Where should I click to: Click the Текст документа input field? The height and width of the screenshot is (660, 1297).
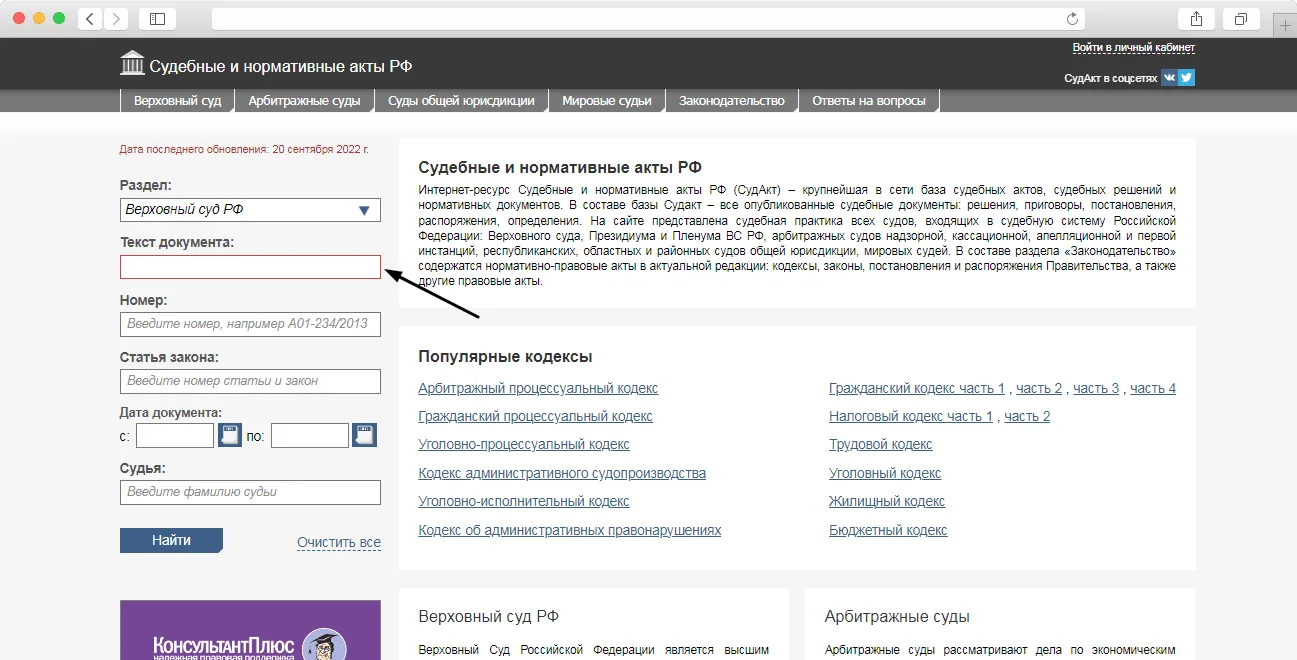[x=250, y=267]
